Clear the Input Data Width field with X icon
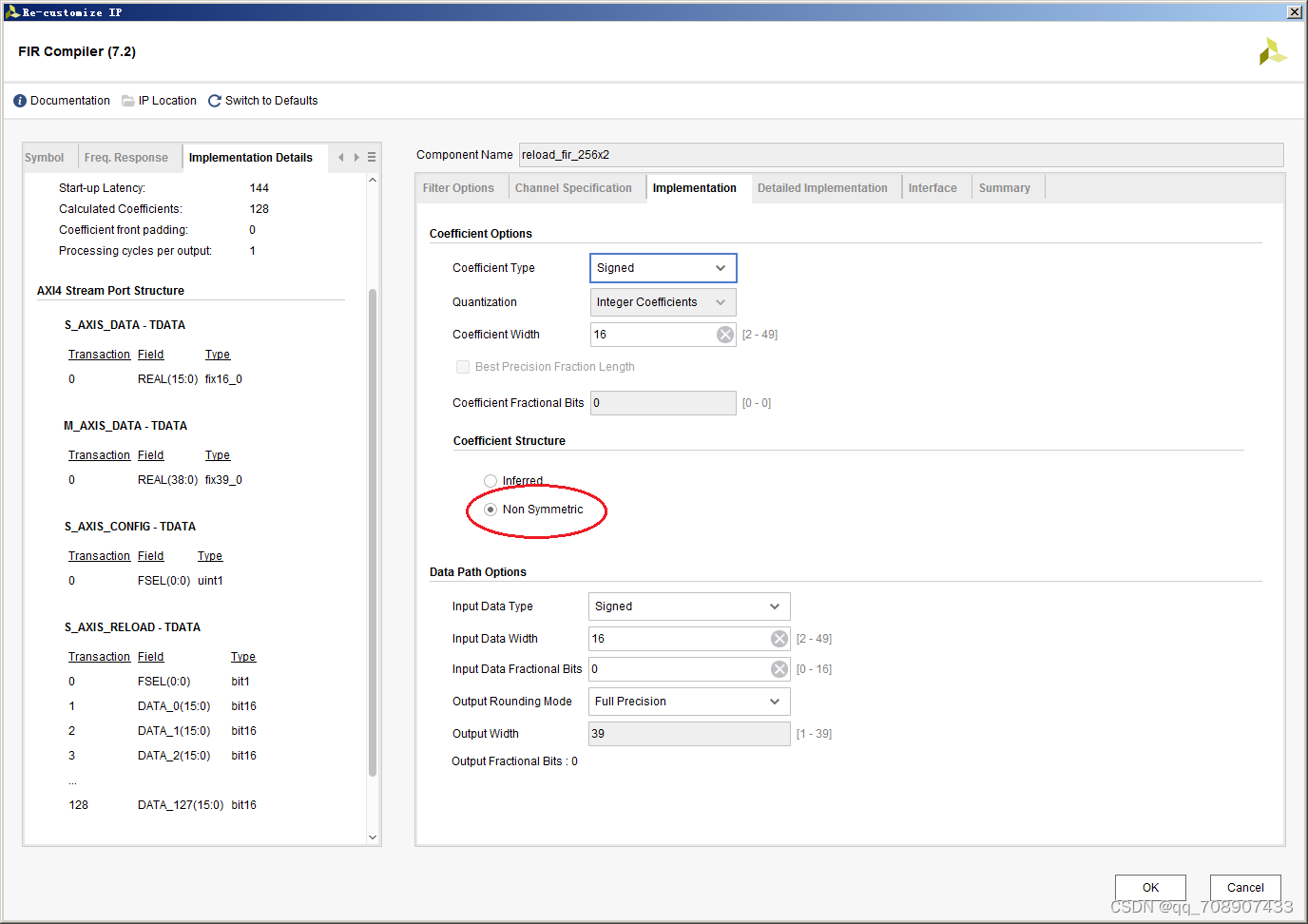 [x=779, y=639]
